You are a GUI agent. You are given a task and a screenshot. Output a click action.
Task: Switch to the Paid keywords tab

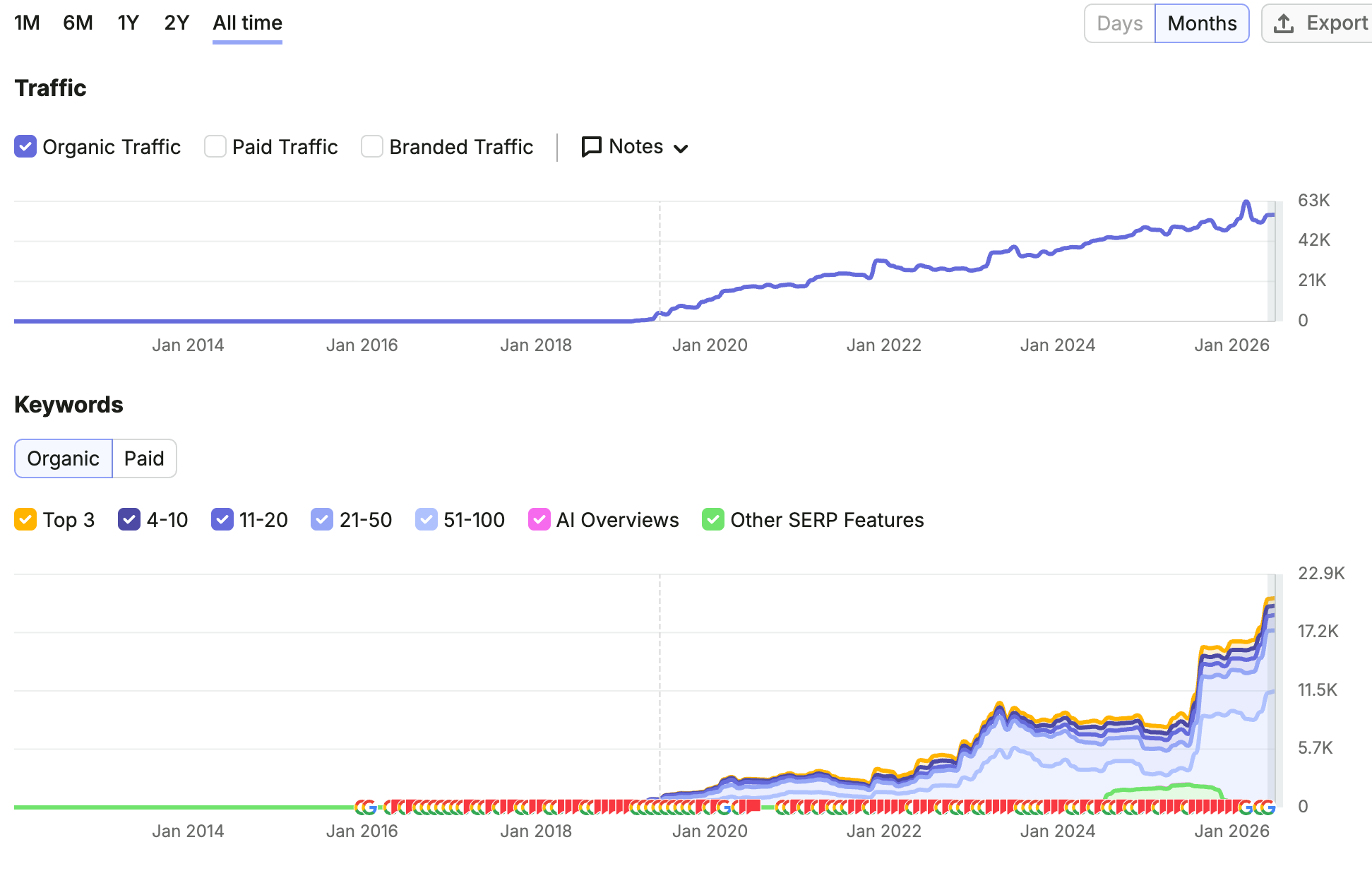pos(144,458)
